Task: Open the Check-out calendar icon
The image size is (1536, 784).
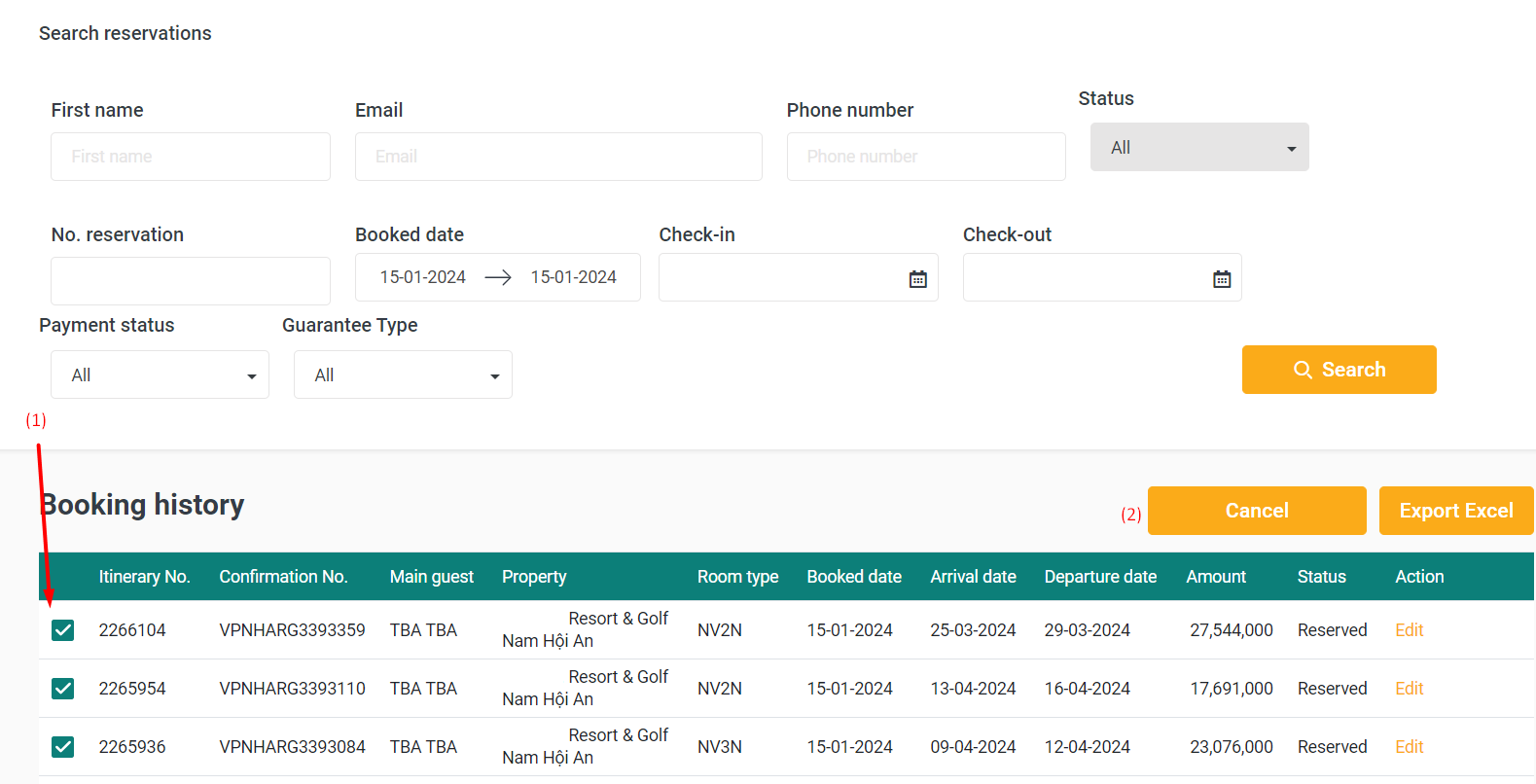Action: coord(1222,279)
